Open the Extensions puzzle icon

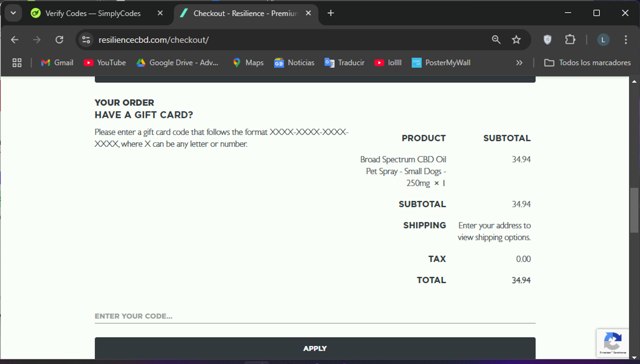[570, 40]
